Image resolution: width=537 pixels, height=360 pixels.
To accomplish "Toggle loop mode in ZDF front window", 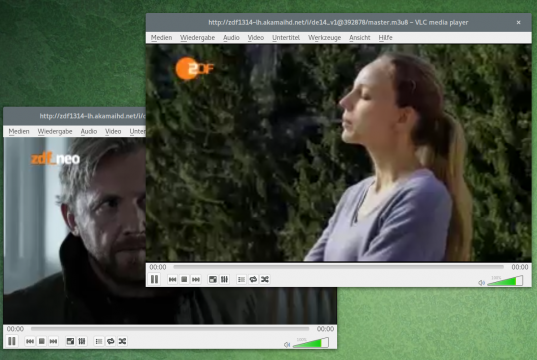I will (253, 280).
